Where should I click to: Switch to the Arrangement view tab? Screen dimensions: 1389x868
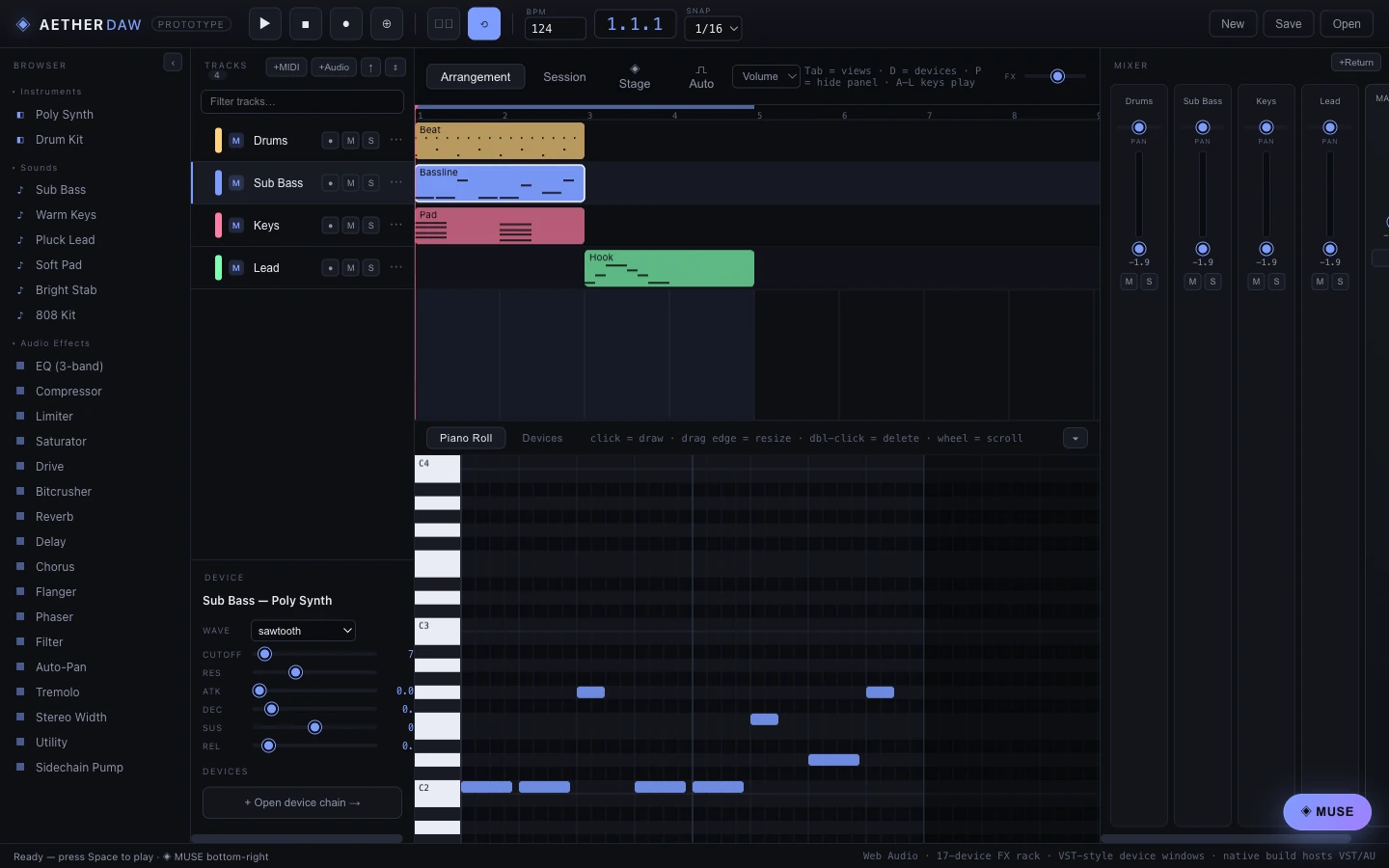[x=476, y=77]
